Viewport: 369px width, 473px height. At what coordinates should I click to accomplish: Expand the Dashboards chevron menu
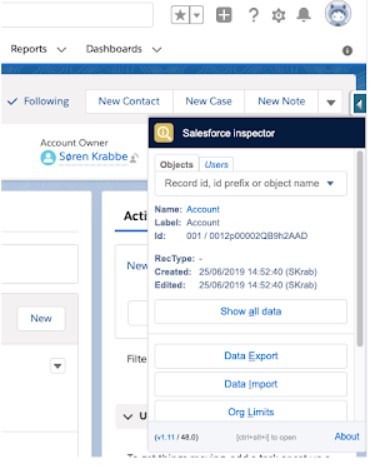point(157,50)
